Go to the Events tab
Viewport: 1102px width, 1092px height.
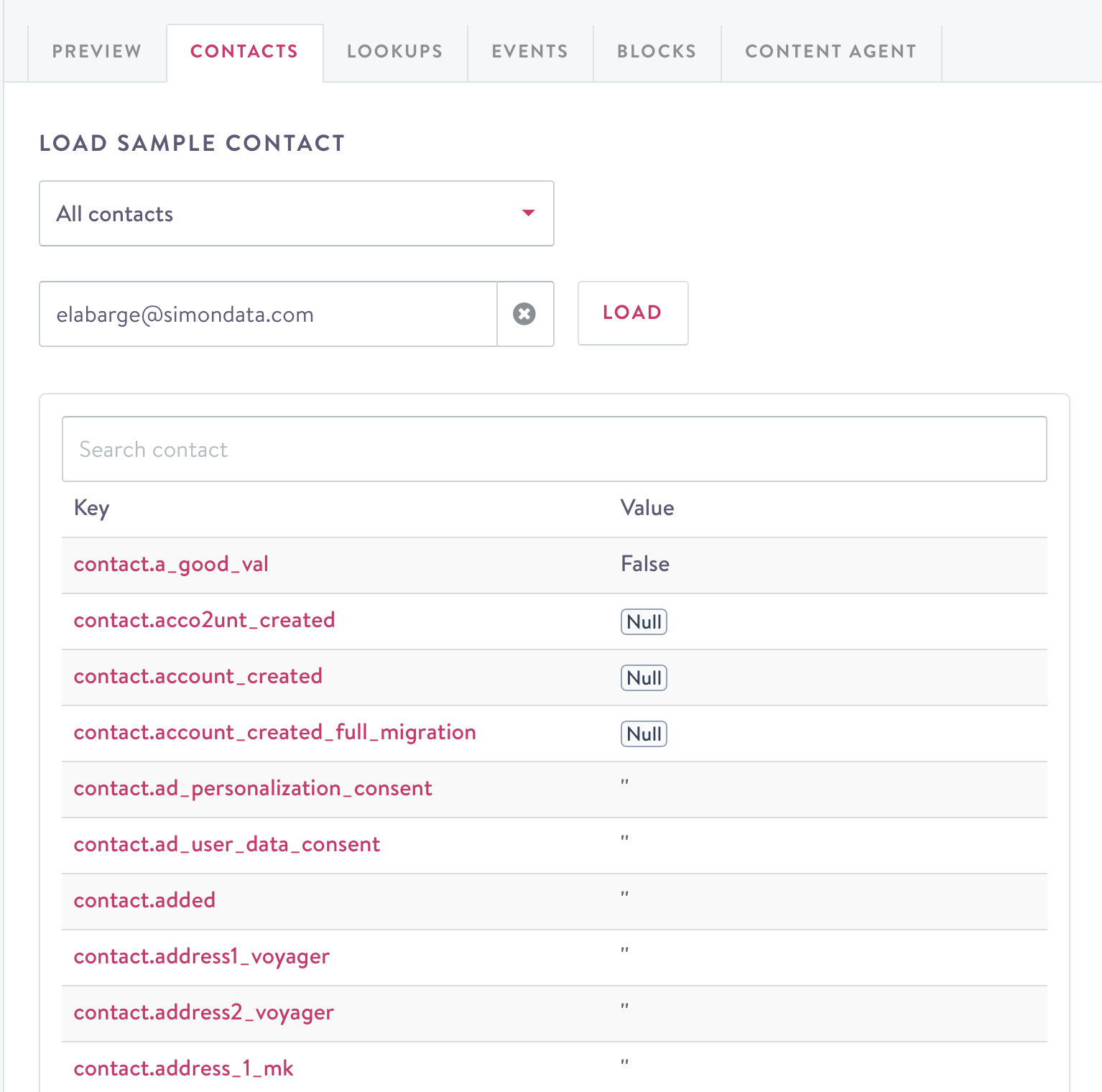pos(530,52)
